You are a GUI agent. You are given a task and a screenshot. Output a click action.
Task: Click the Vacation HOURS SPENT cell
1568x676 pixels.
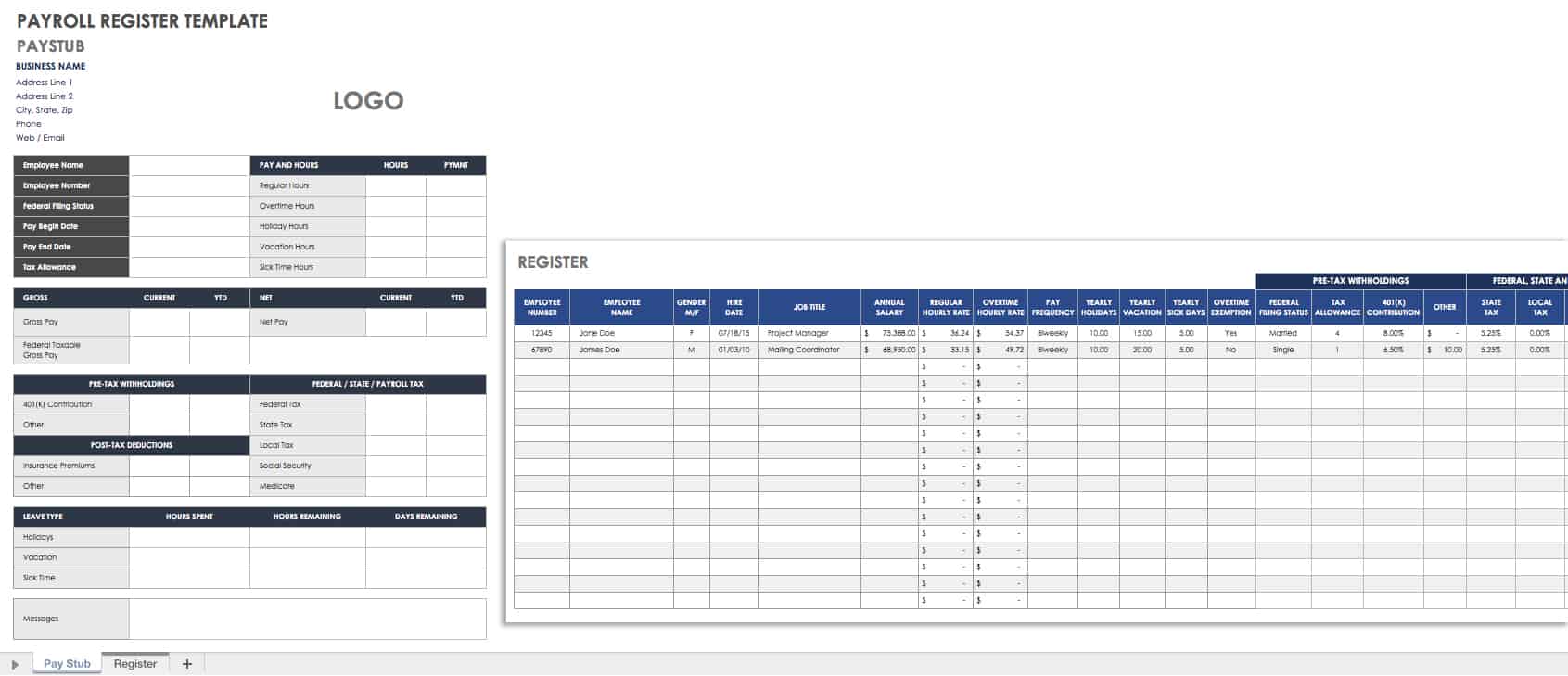[189, 557]
